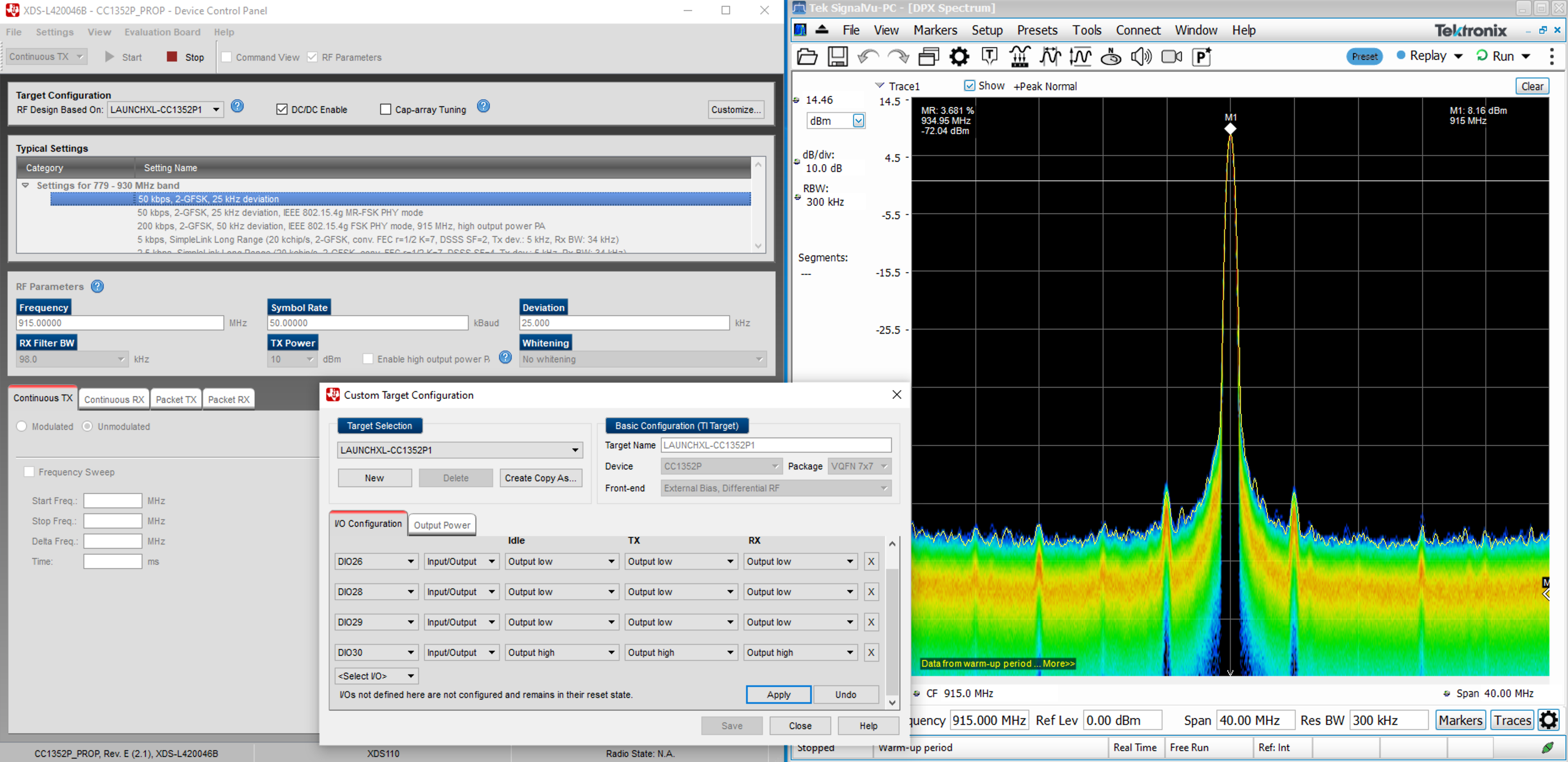Remove the DIO26 row with X
Image resolution: width=1568 pixels, height=762 pixels.
click(x=871, y=561)
